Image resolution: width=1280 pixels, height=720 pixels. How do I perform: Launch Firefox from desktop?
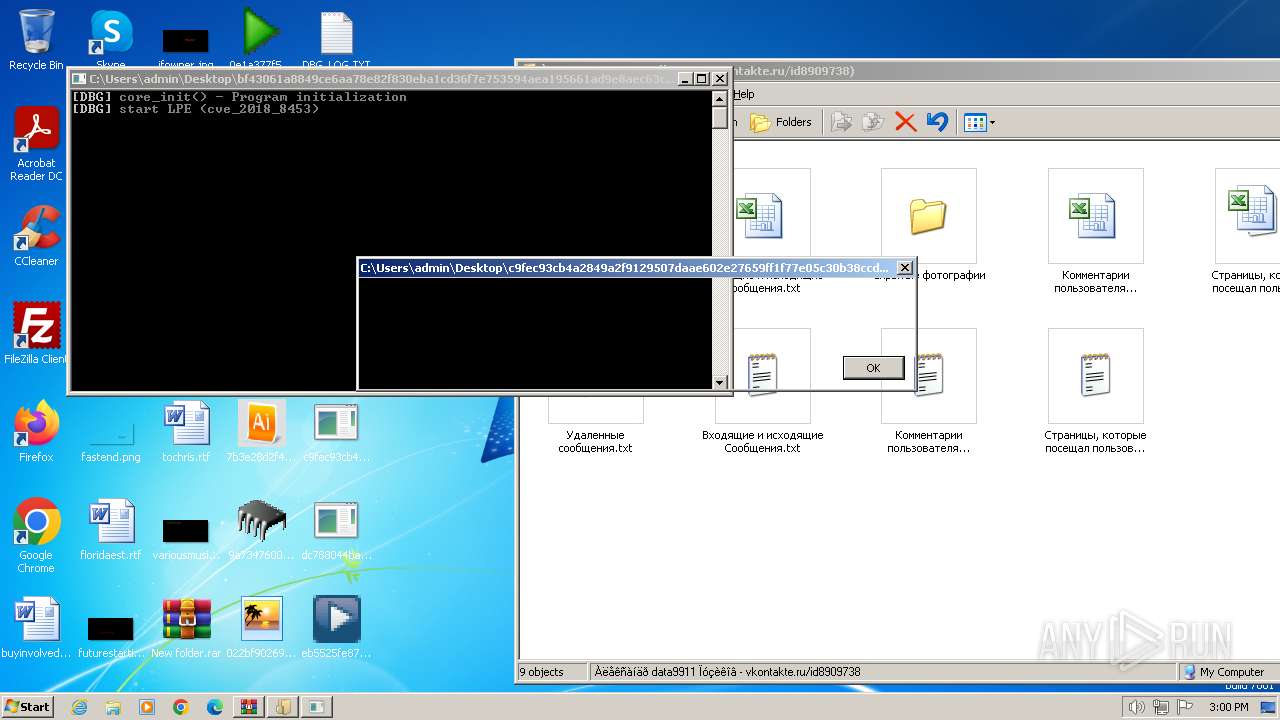36,431
